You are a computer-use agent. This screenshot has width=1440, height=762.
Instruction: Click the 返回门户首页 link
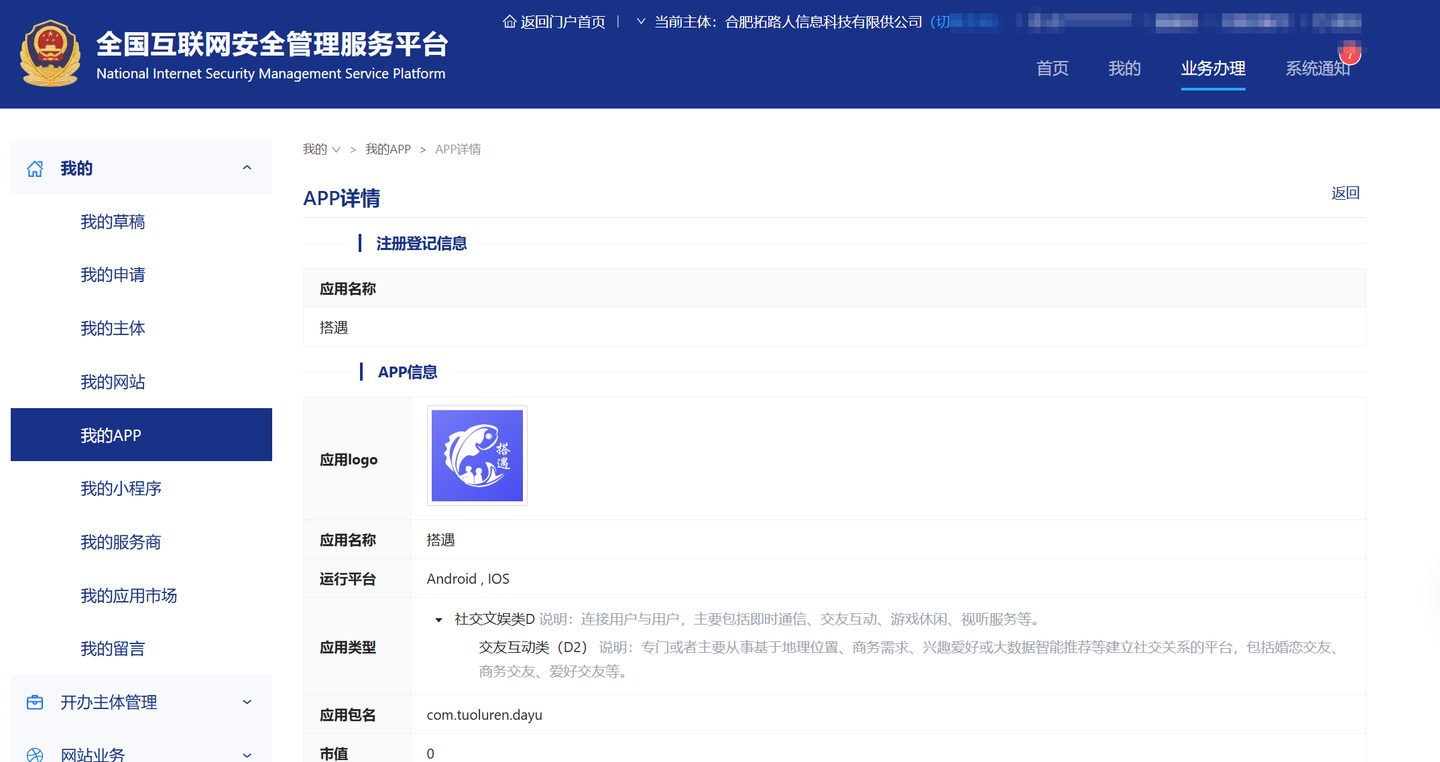click(563, 22)
